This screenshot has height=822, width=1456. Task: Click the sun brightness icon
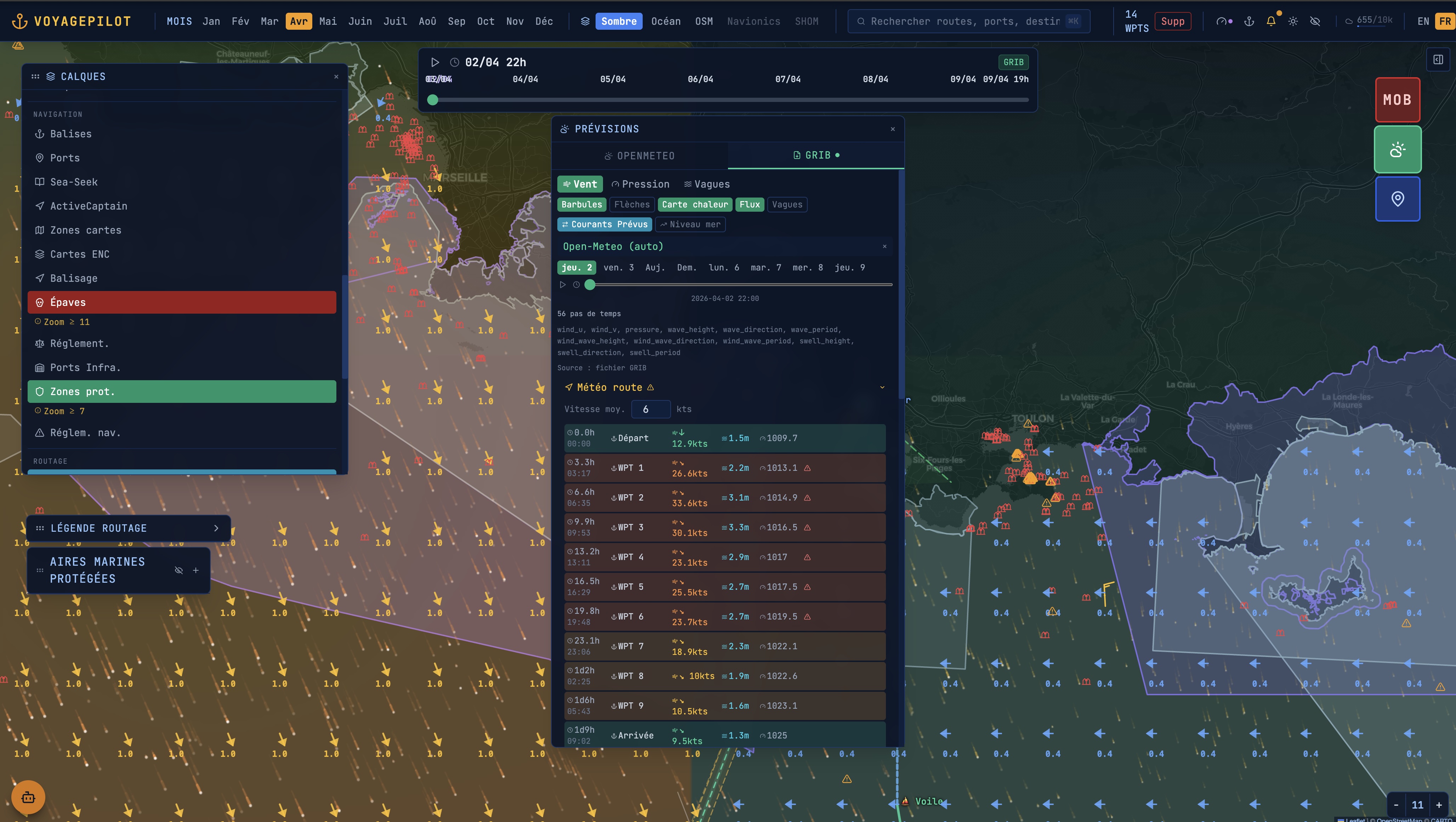1293,22
